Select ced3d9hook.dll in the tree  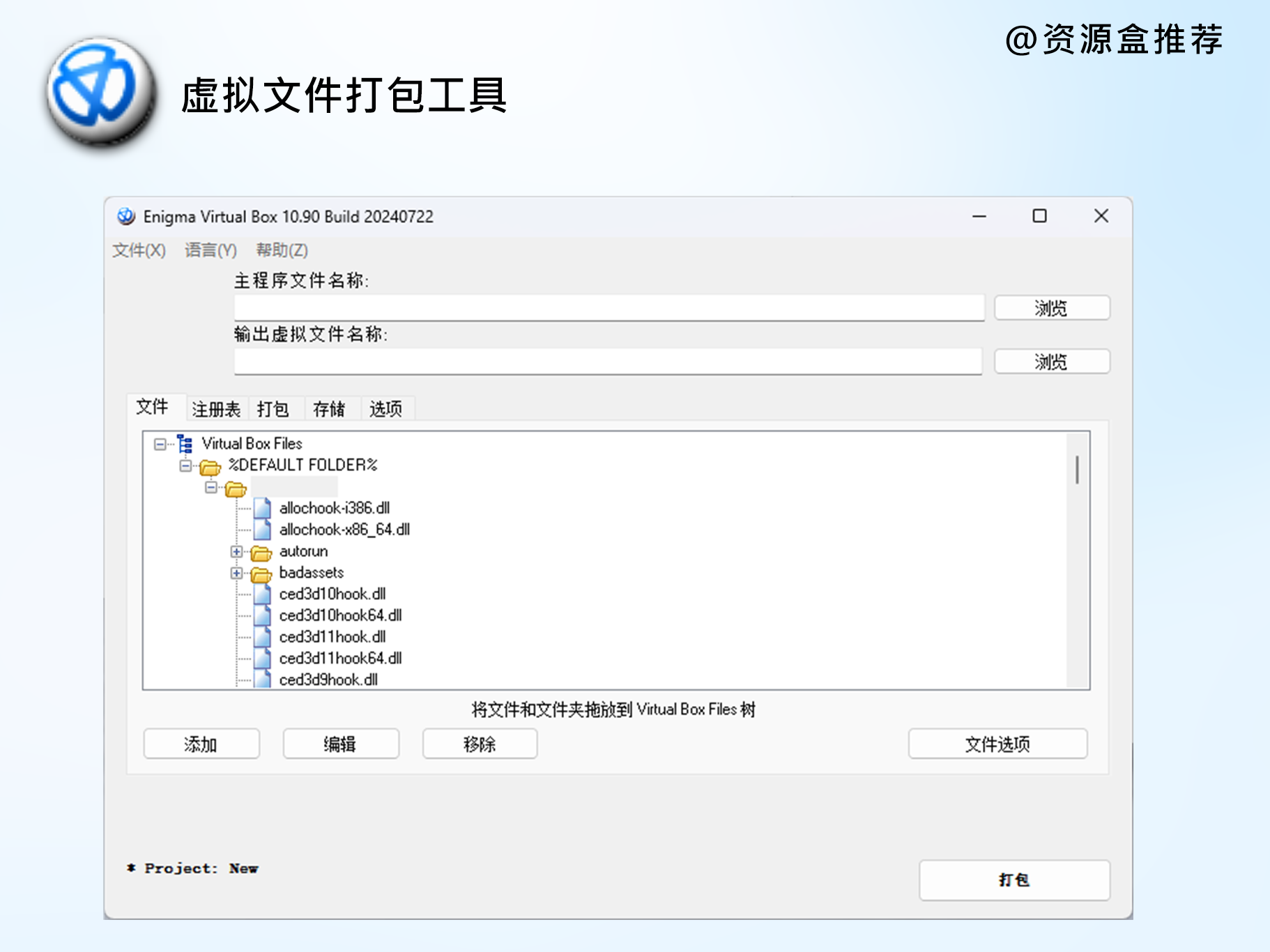coord(328,680)
